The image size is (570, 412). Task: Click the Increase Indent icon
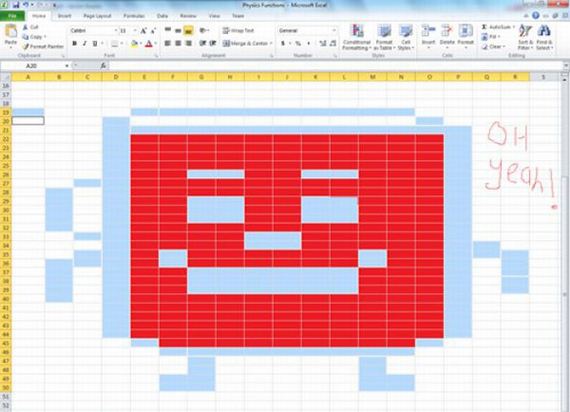[213, 43]
